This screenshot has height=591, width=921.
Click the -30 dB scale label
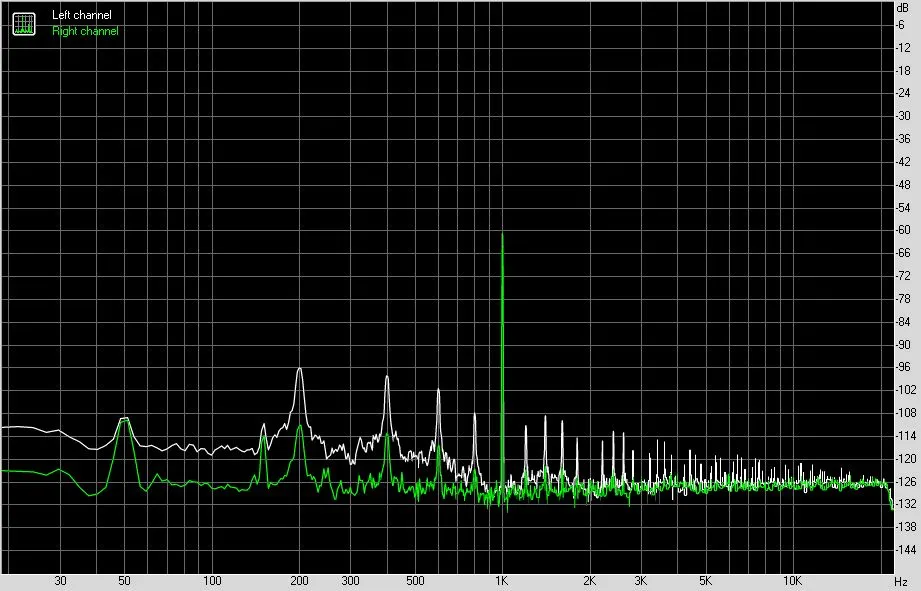[903, 116]
